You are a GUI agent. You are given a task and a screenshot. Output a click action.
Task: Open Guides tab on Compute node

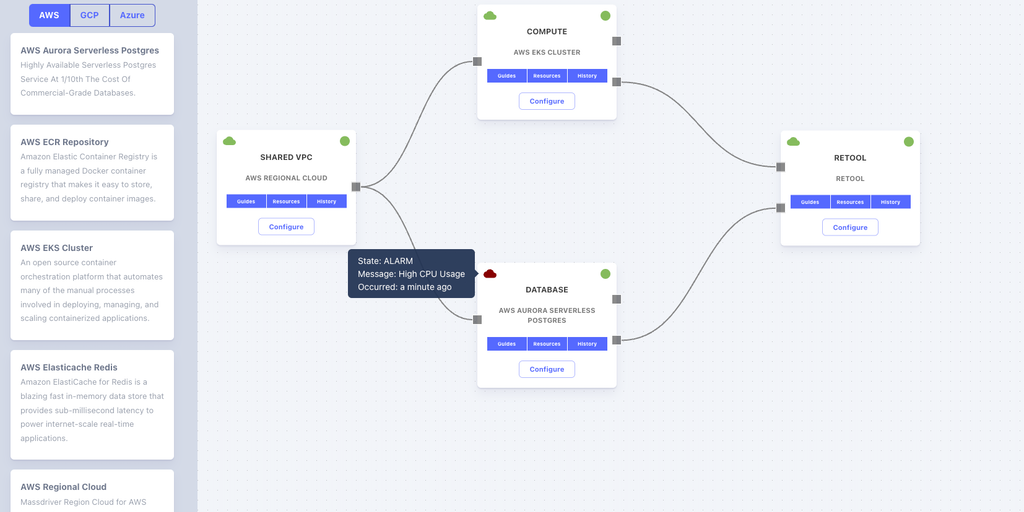pyautogui.click(x=507, y=76)
